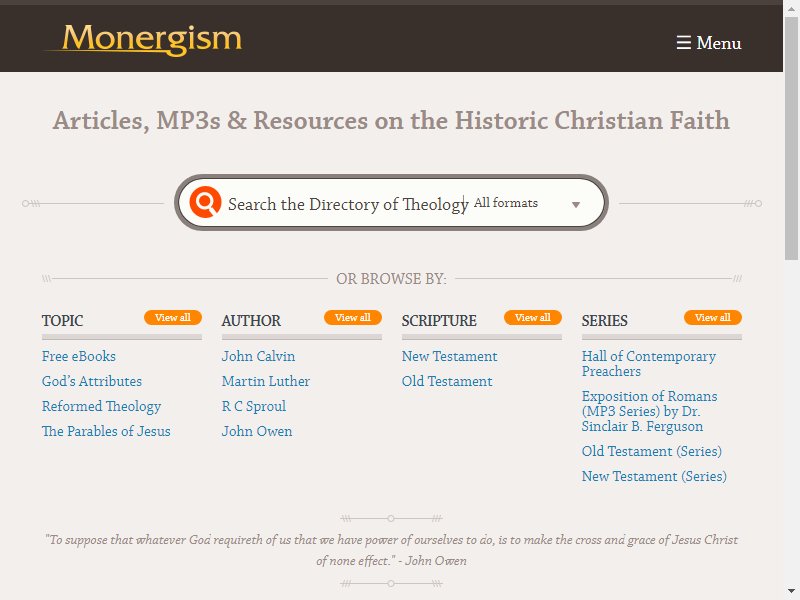Open the All formats dropdown
This screenshot has height=600, width=800.
point(527,203)
